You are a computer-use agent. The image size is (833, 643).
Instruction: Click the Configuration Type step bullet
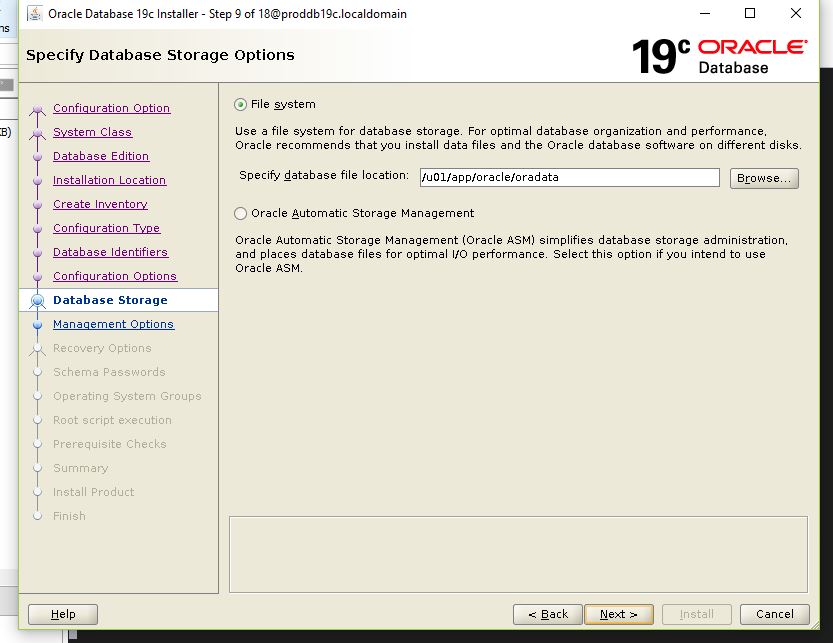click(x=37, y=229)
